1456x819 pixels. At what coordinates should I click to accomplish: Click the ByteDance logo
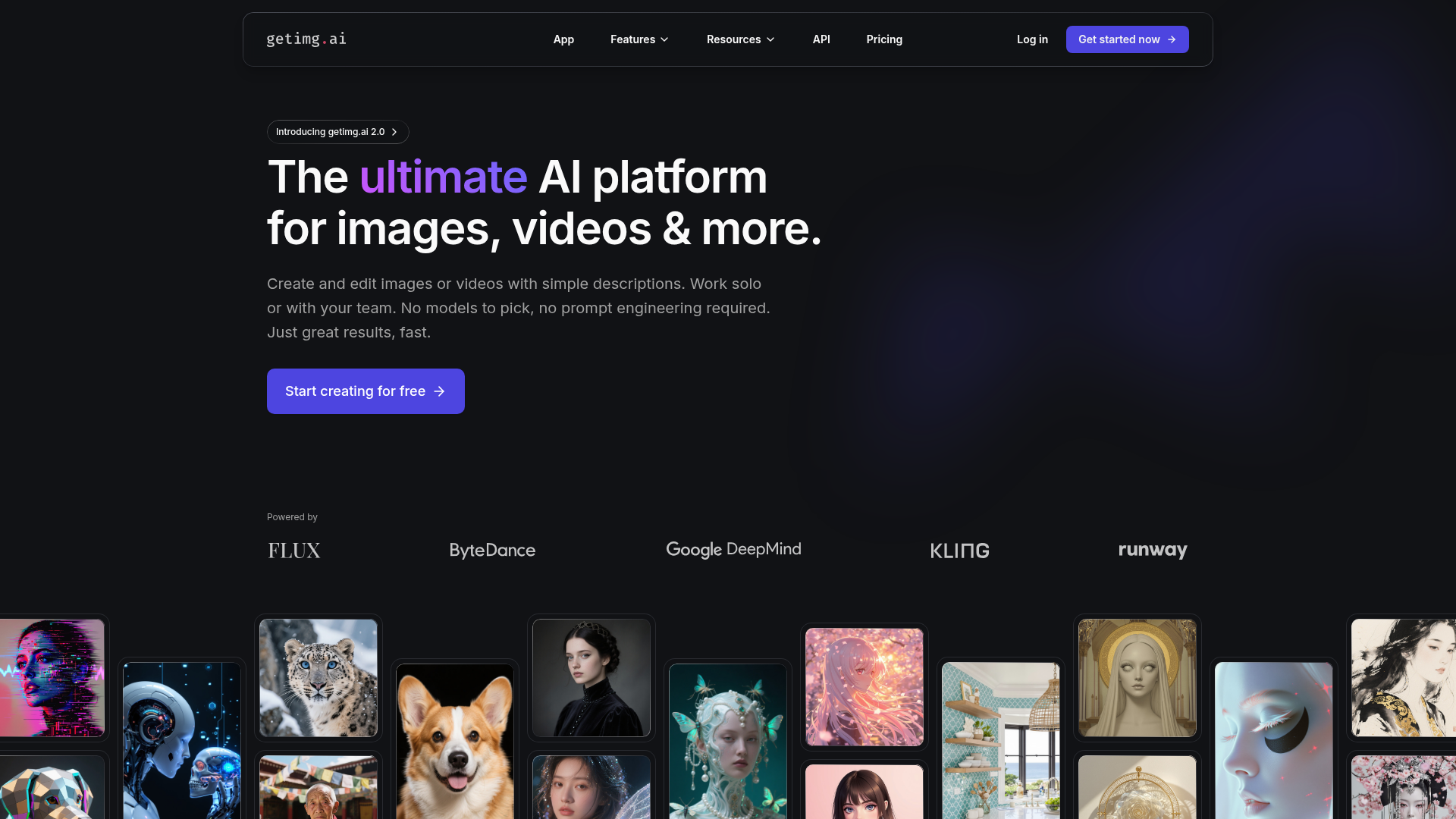click(x=492, y=551)
